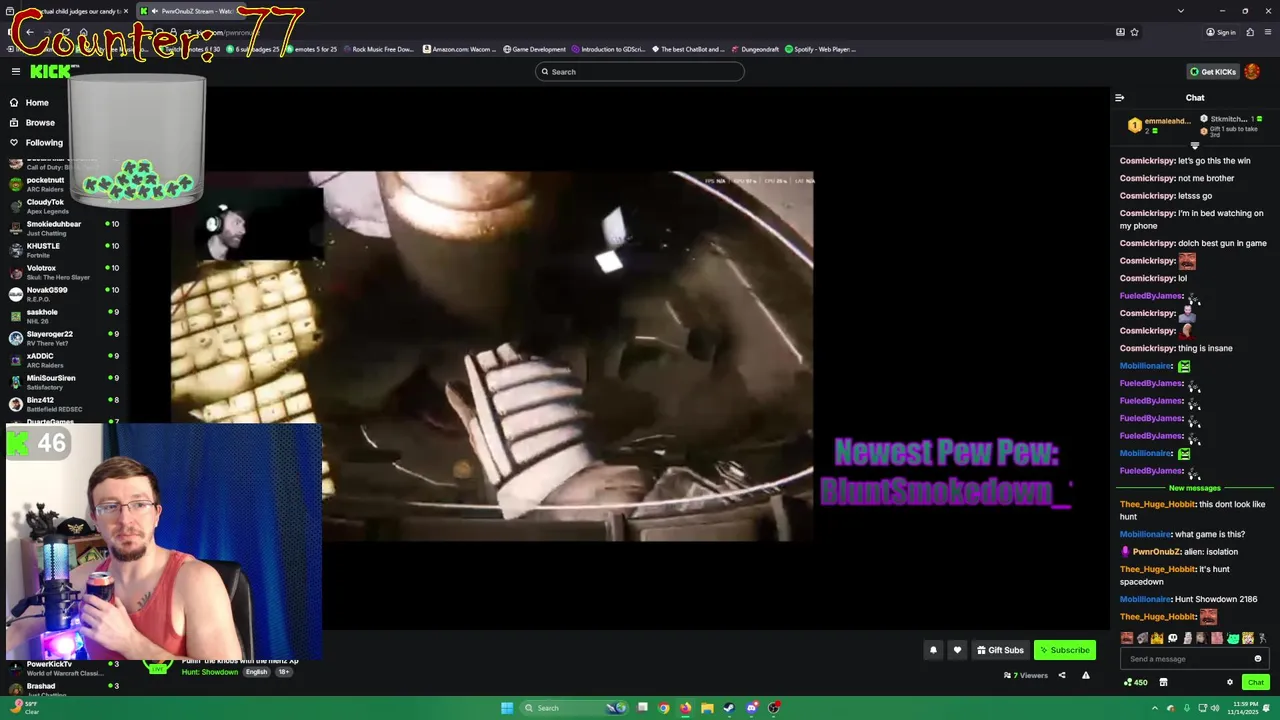
Task: Select the green cat emote in quick emotes
Action: 1232,638
